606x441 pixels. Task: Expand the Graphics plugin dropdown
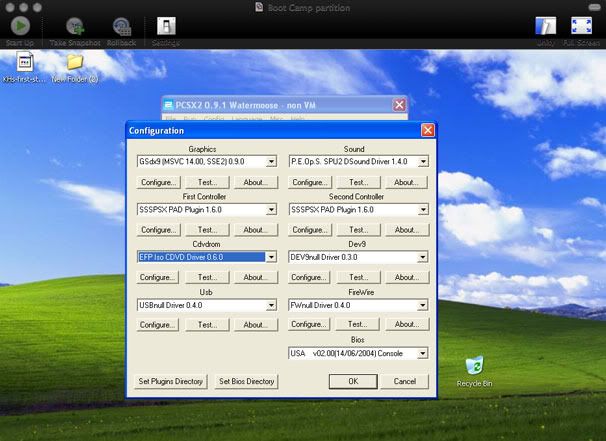tap(271, 161)
